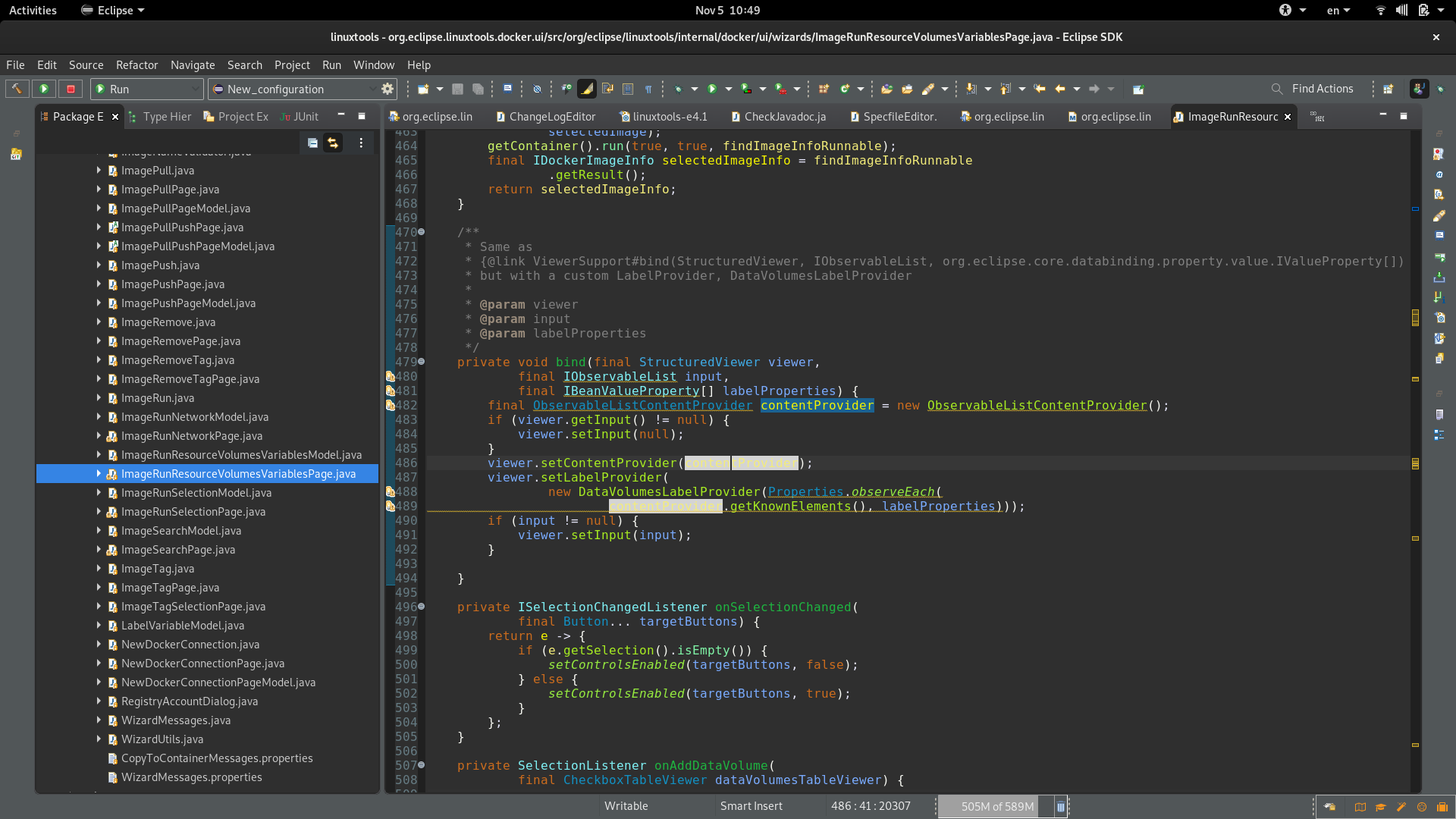Screen dimensions: 1456x819
Task: Click the Save icon in toolbar
Action: point(457,89)
